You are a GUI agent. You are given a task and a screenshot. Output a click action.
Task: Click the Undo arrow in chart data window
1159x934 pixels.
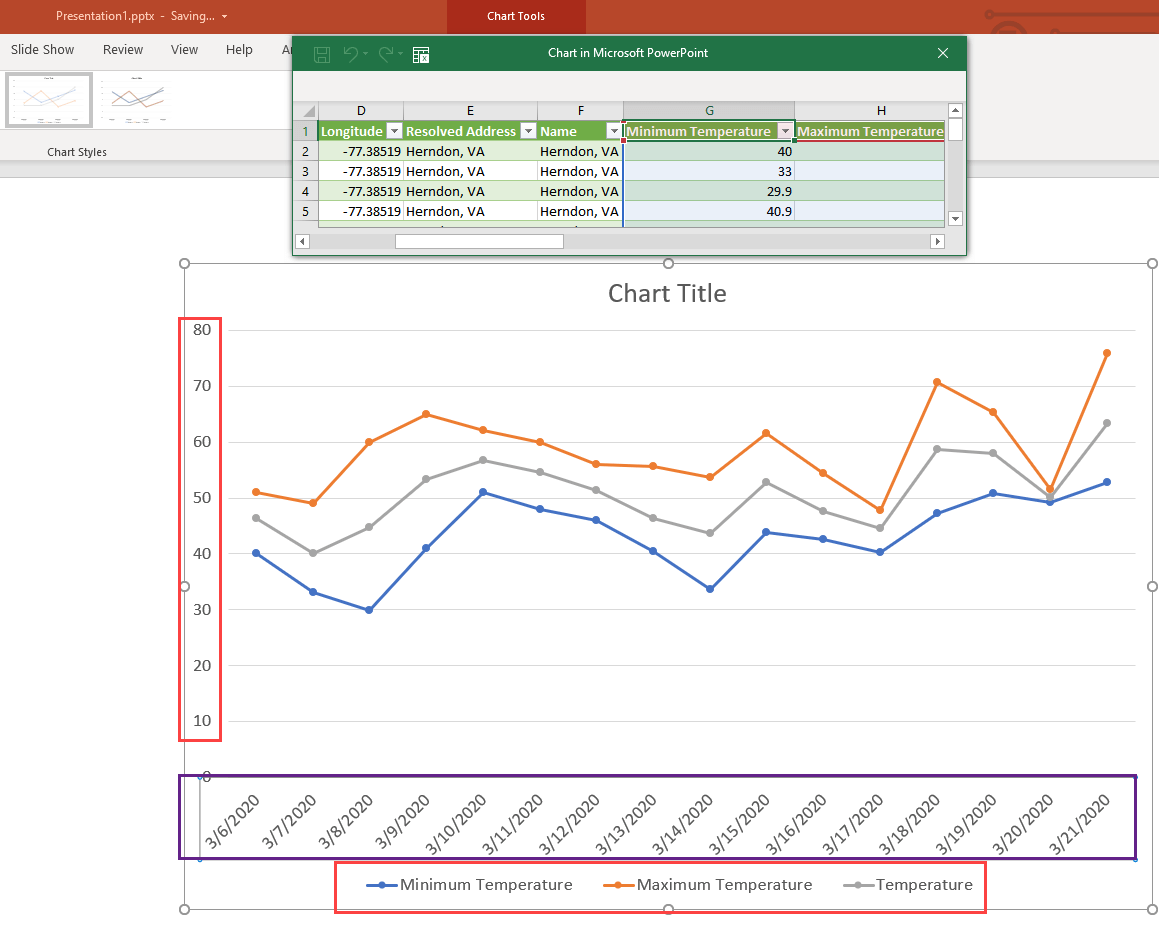350,54
